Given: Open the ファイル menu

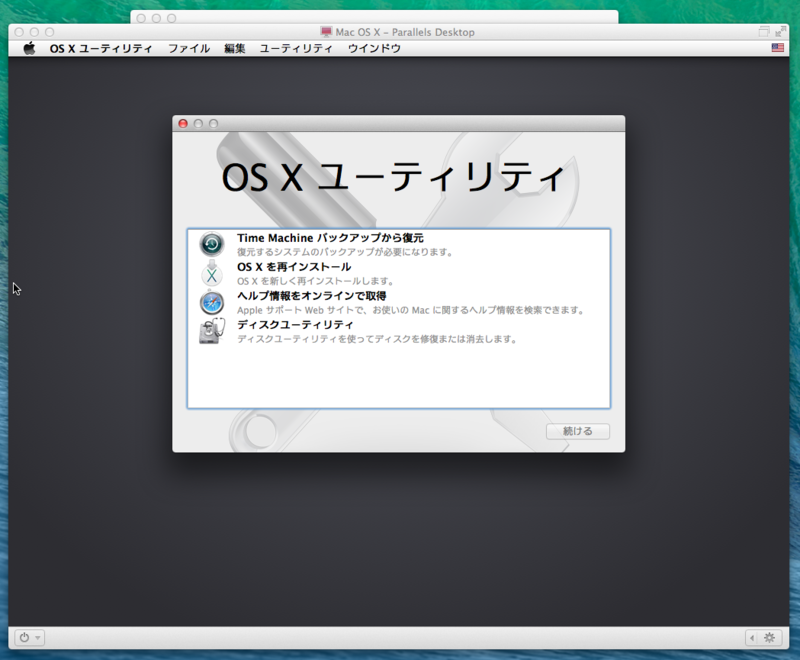Looking at the screenshot, I should tap(189, 46).
